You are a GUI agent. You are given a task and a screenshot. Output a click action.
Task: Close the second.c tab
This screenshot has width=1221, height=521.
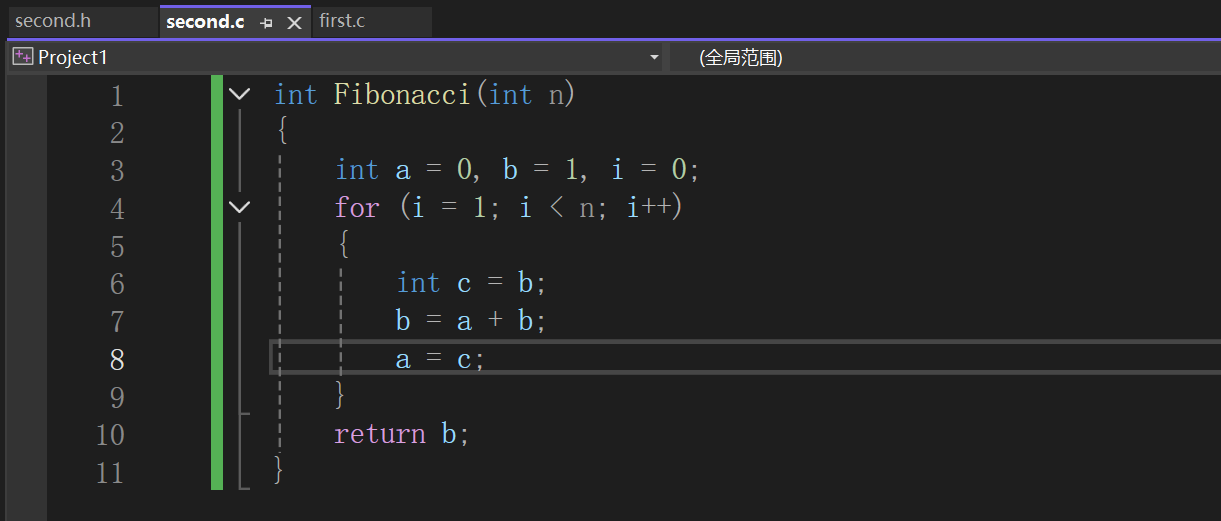[294, 23]
